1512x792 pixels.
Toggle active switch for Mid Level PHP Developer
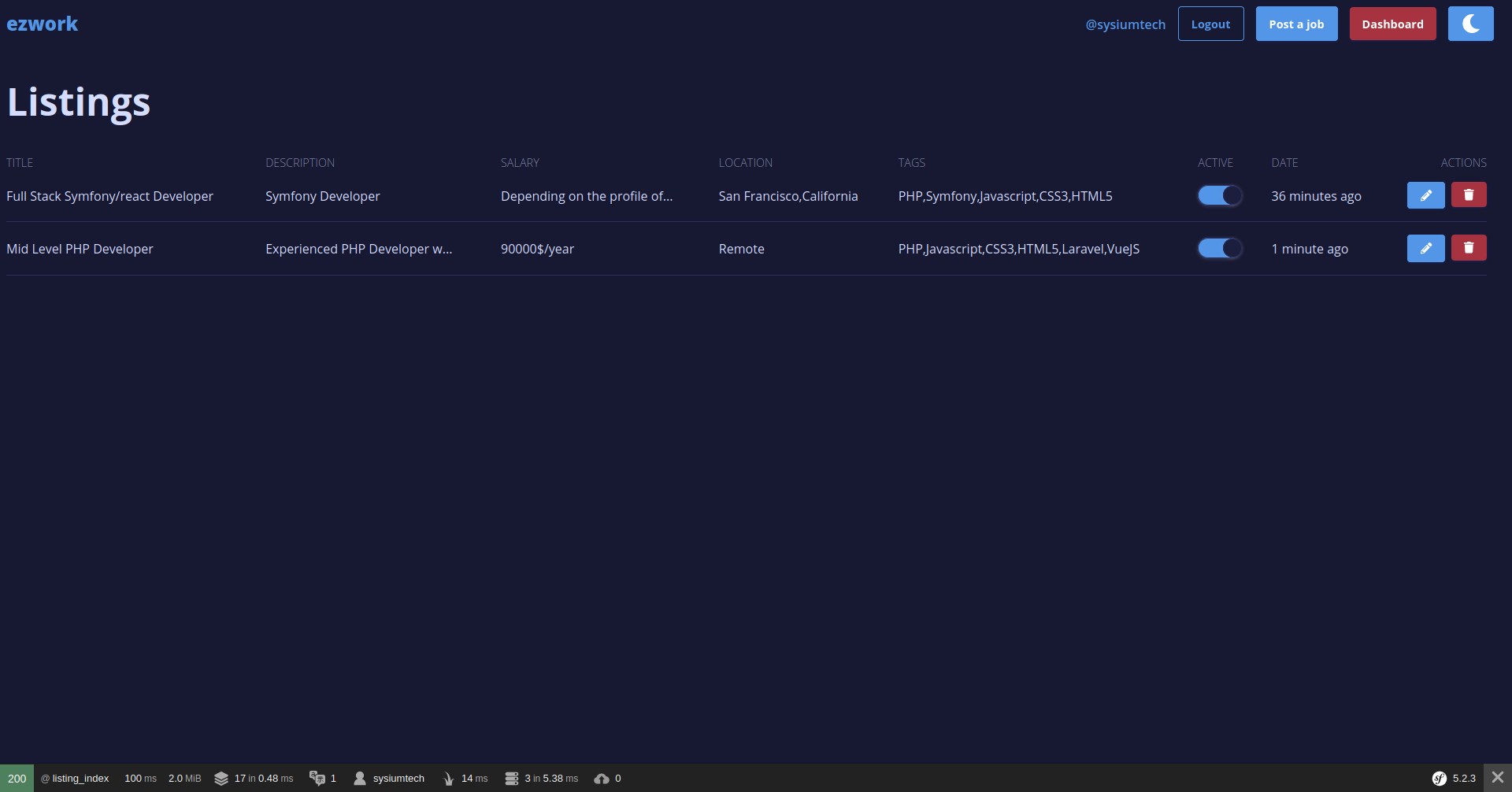[x=1220, y=249]
